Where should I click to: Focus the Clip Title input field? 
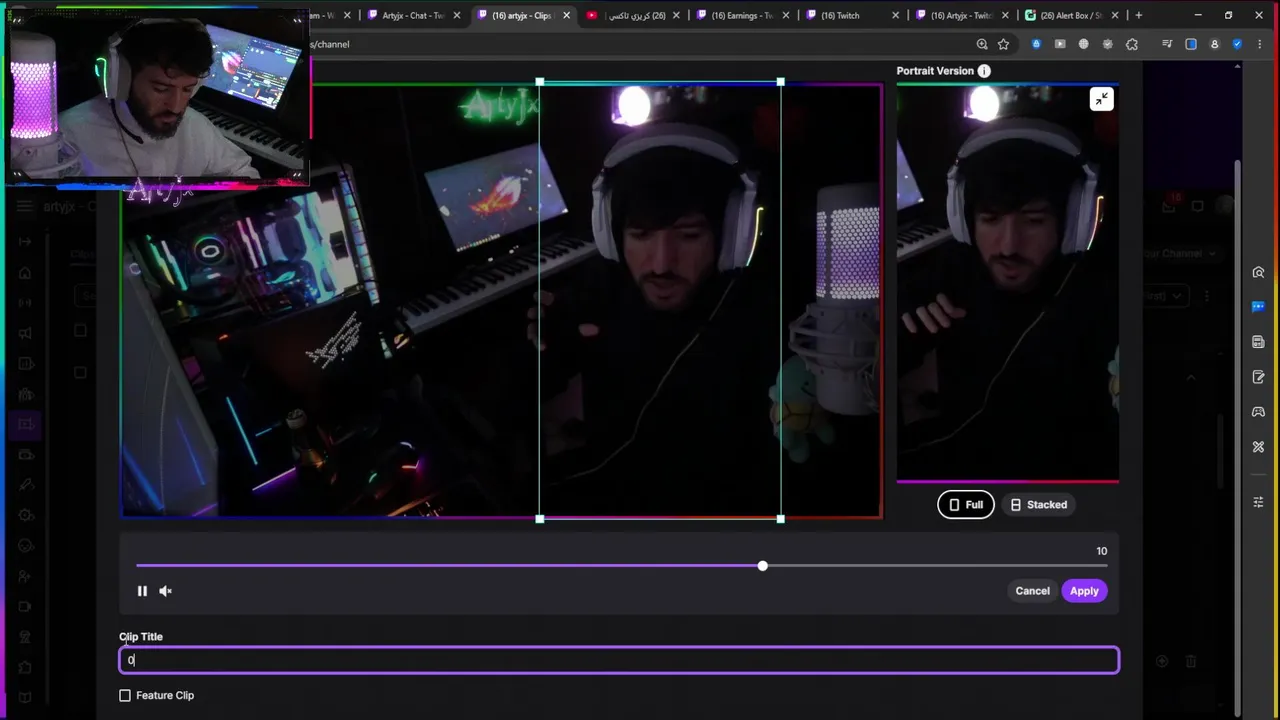tap(619, 660)
